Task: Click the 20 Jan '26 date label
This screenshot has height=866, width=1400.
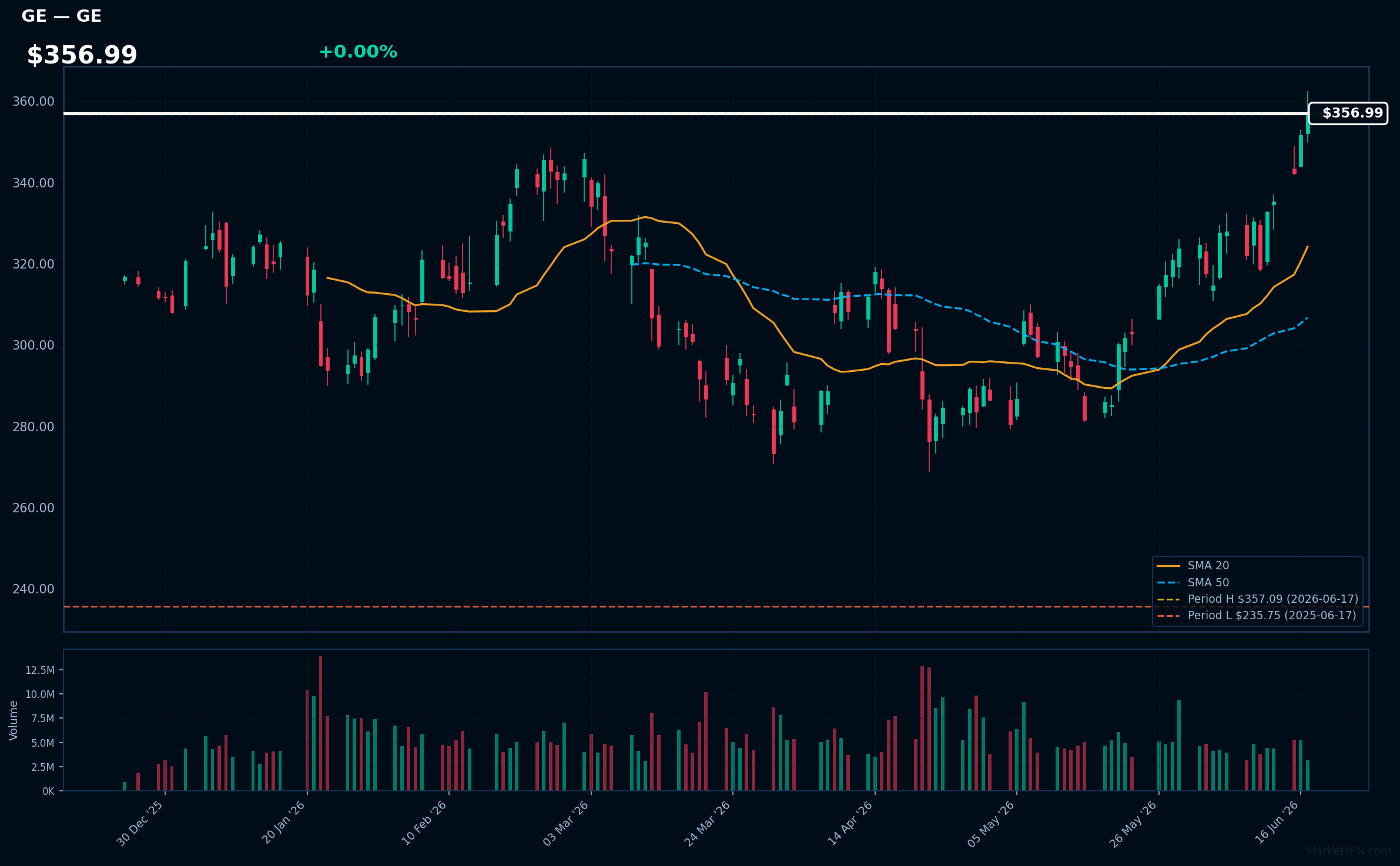Action: click(283, 823)
